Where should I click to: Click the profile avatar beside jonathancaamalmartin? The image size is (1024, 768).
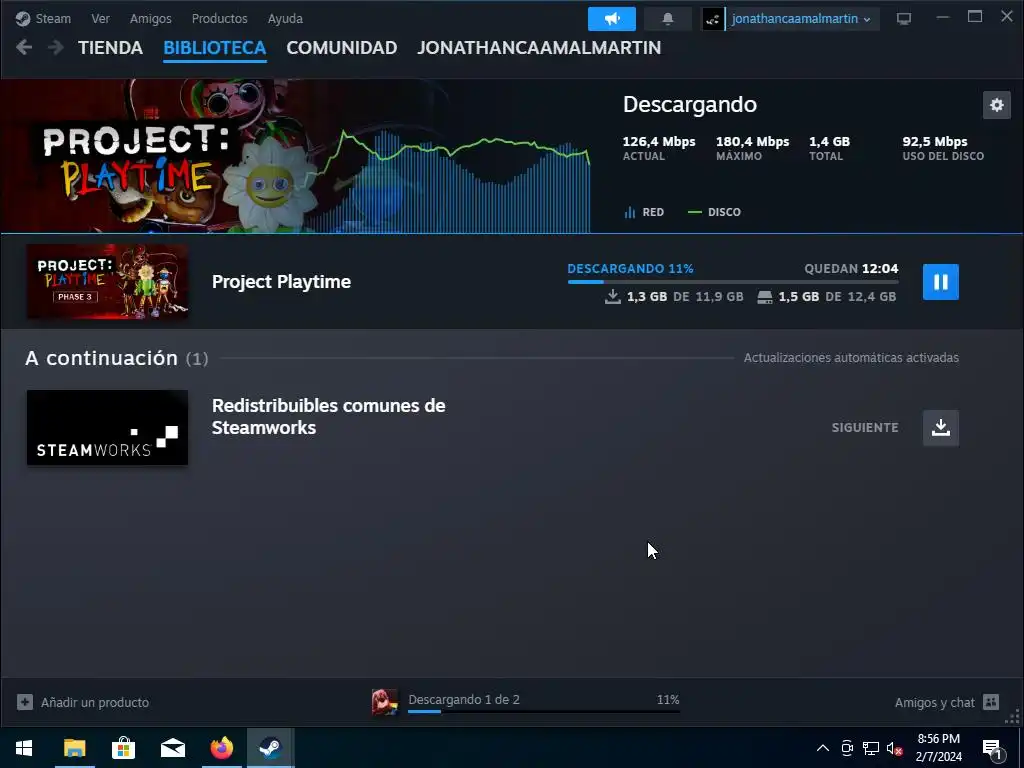pyautogui.click(x=713, y=19)
